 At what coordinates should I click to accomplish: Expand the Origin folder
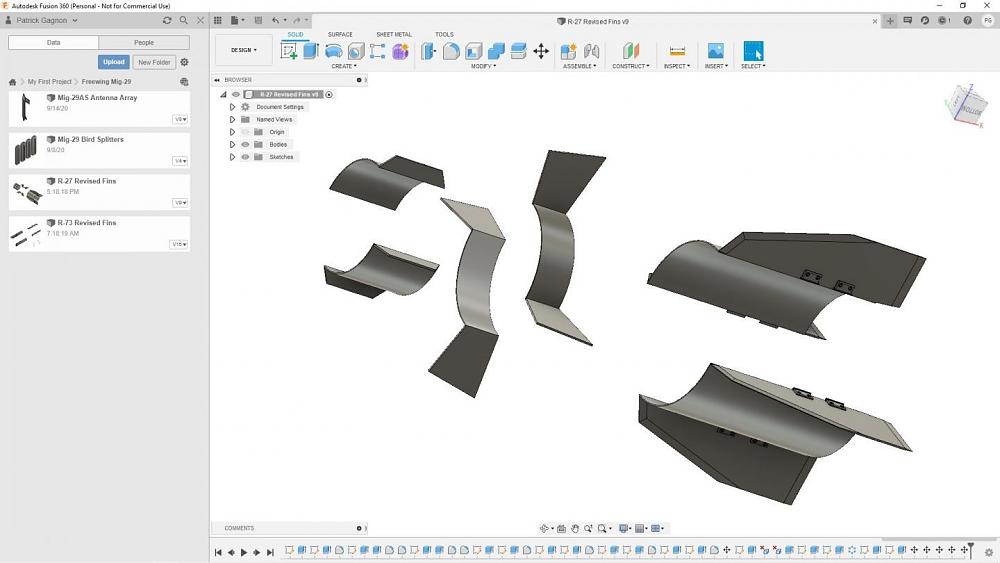[232, 132]
